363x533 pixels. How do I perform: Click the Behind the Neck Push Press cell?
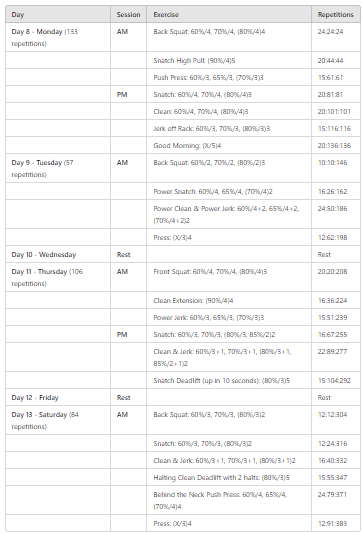pyautogui.click(x=229, y=500)
